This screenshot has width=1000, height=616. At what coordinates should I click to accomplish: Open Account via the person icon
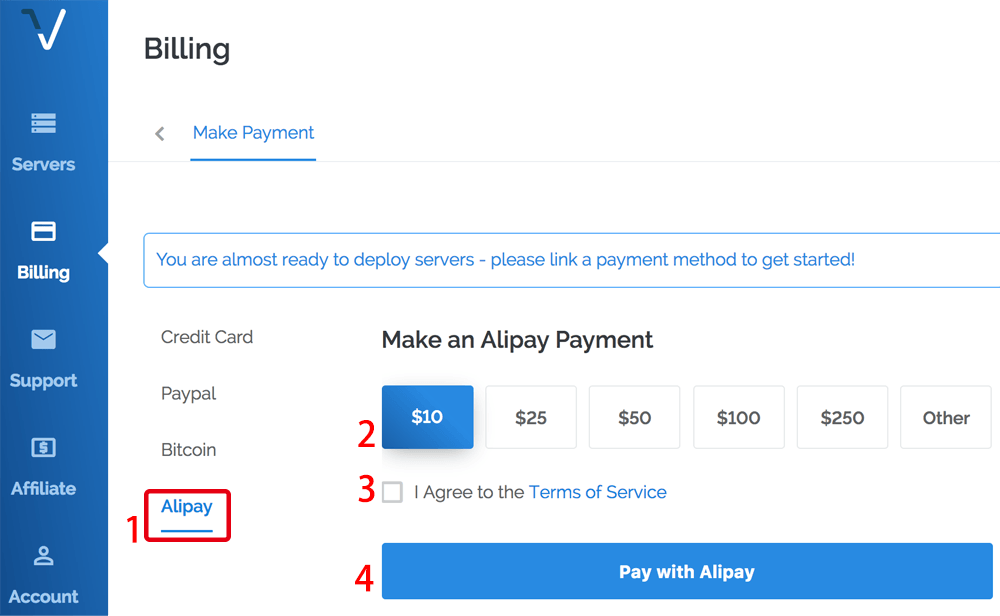[44, 556]
